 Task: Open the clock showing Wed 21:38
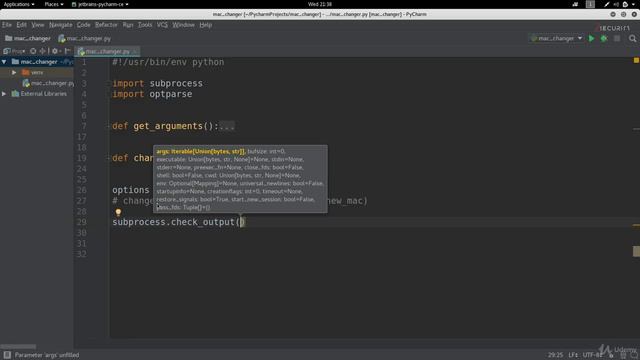[x=320, y=4]
